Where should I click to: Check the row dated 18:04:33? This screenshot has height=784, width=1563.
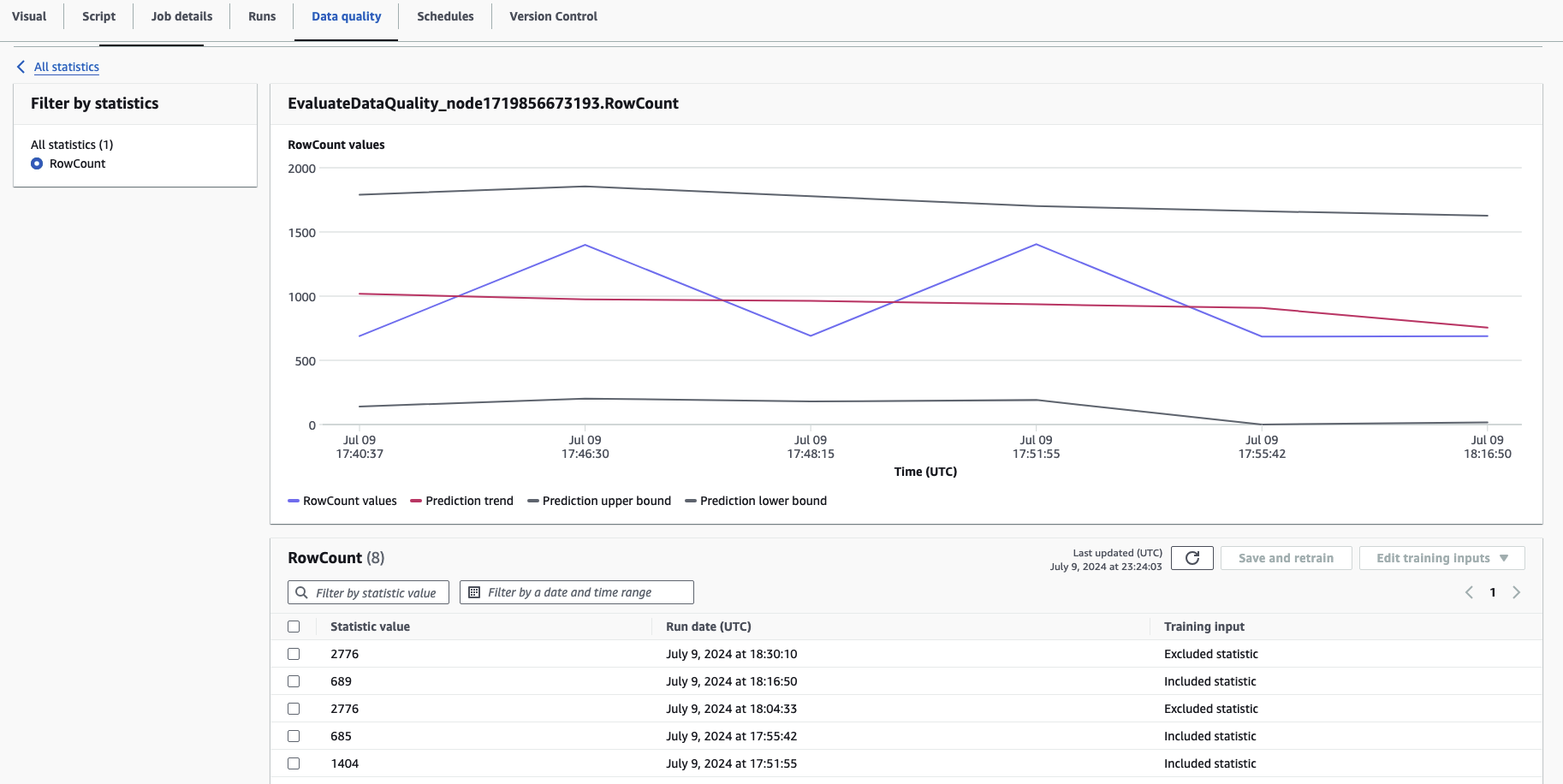click(x=294, y=709)
